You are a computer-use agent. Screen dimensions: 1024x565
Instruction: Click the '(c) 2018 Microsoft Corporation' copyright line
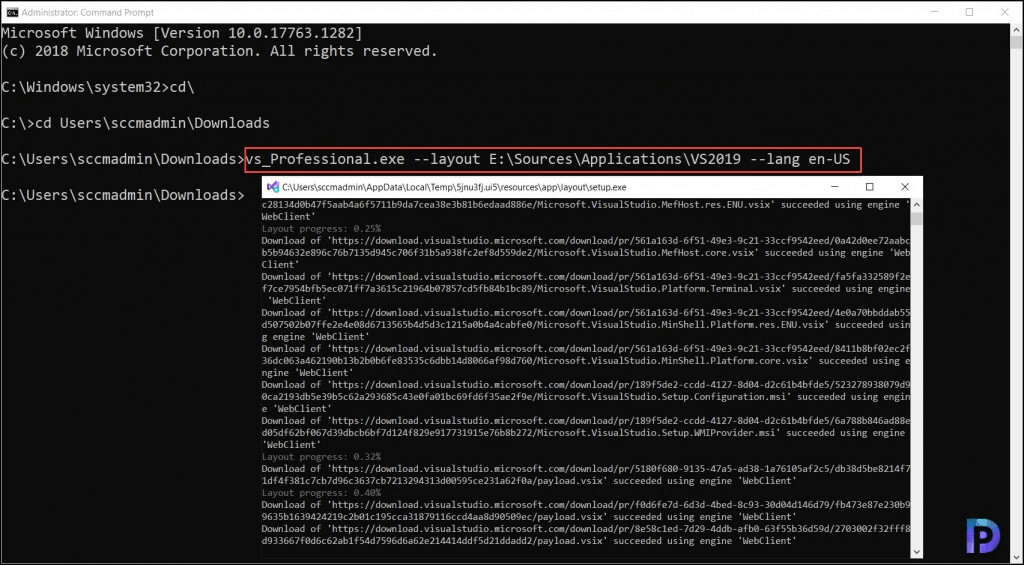(219, 51)
